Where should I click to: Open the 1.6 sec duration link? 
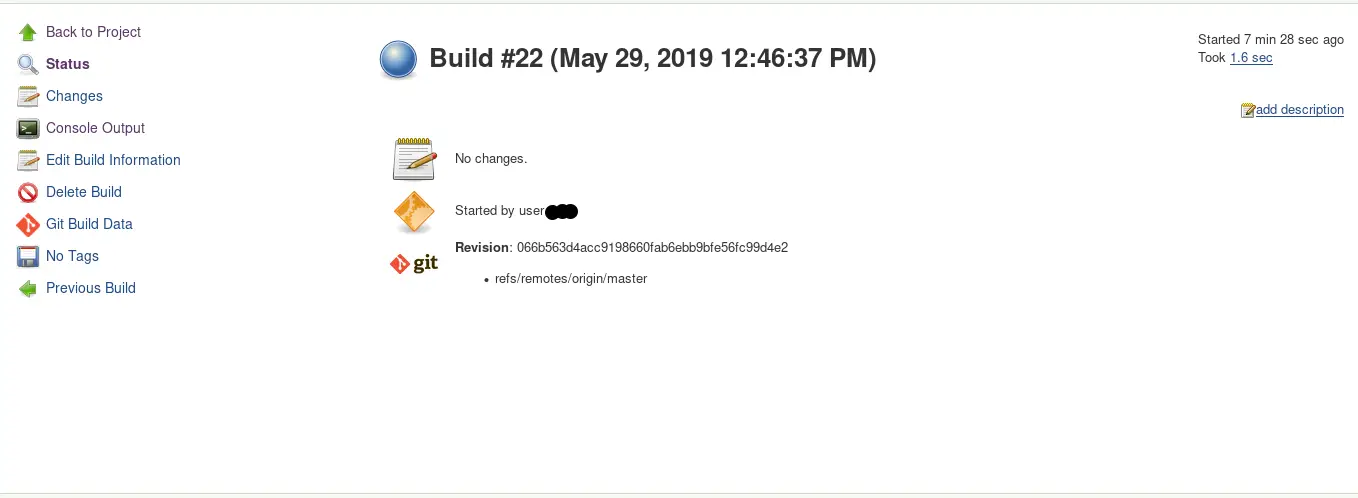click(x=1251, y=58)
